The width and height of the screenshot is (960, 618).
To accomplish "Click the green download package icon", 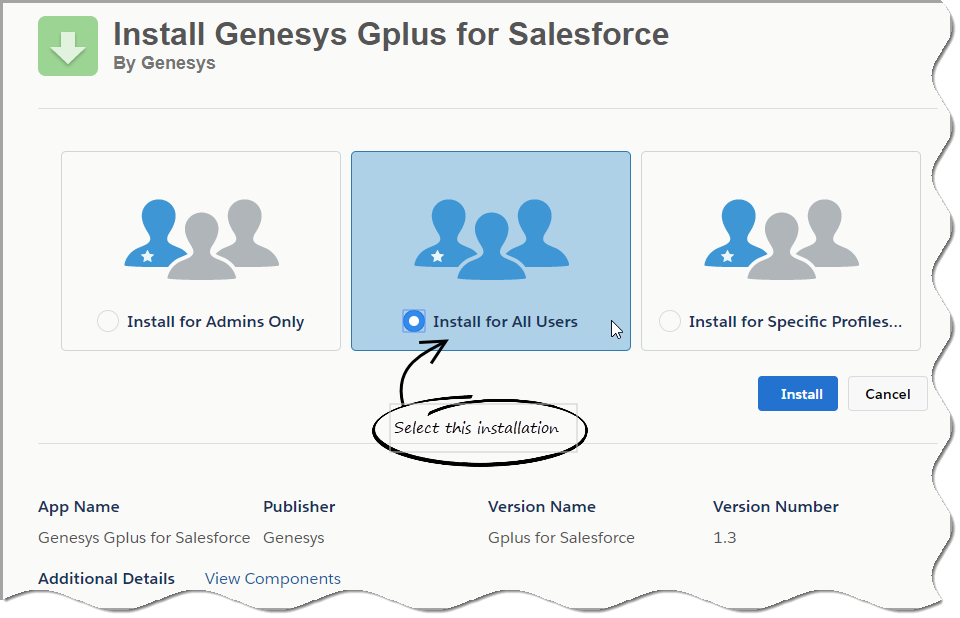I will pyautogui.click(x=68, y=46).
